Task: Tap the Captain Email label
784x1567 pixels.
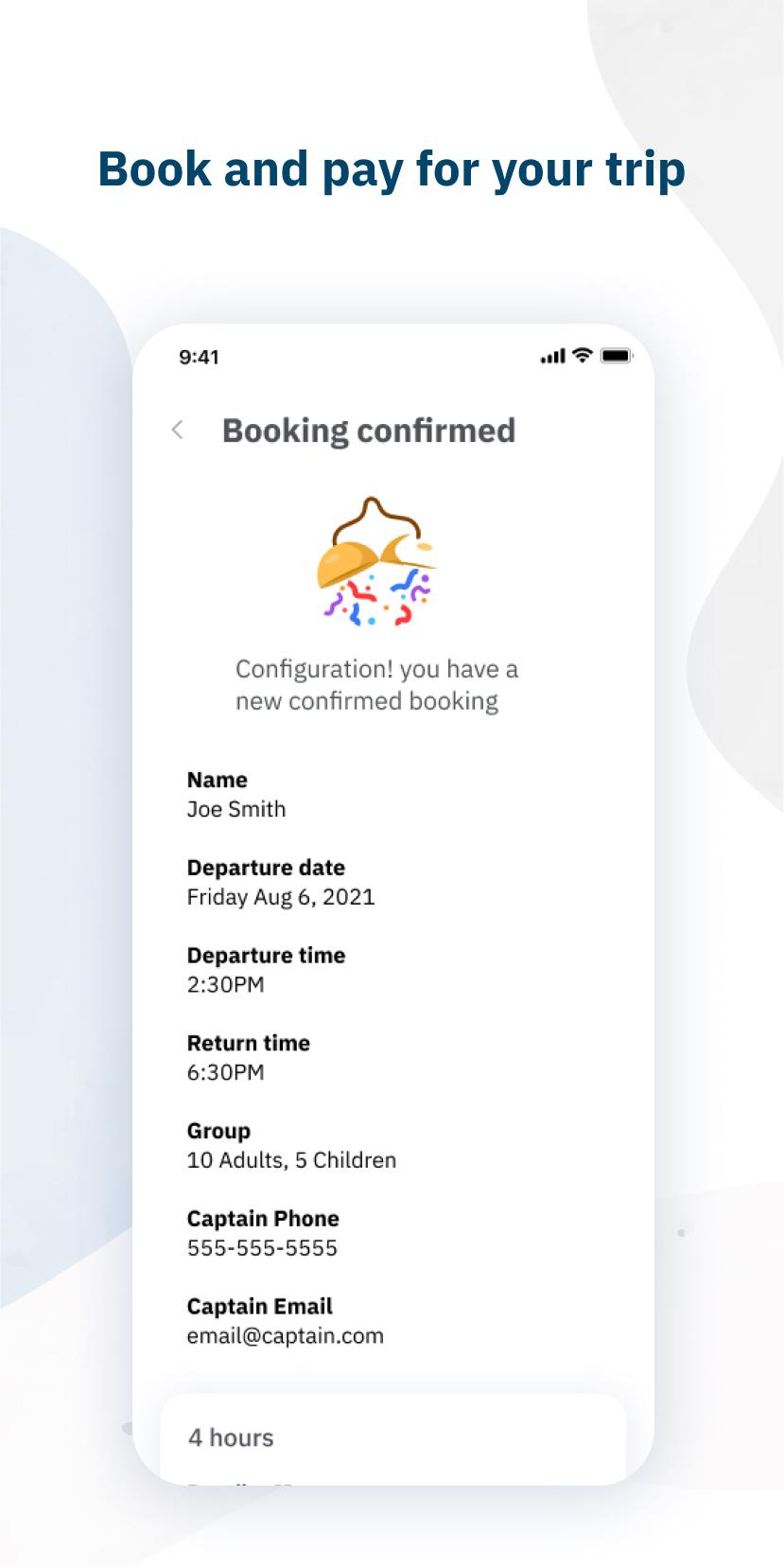Action: coord(260,1307)
